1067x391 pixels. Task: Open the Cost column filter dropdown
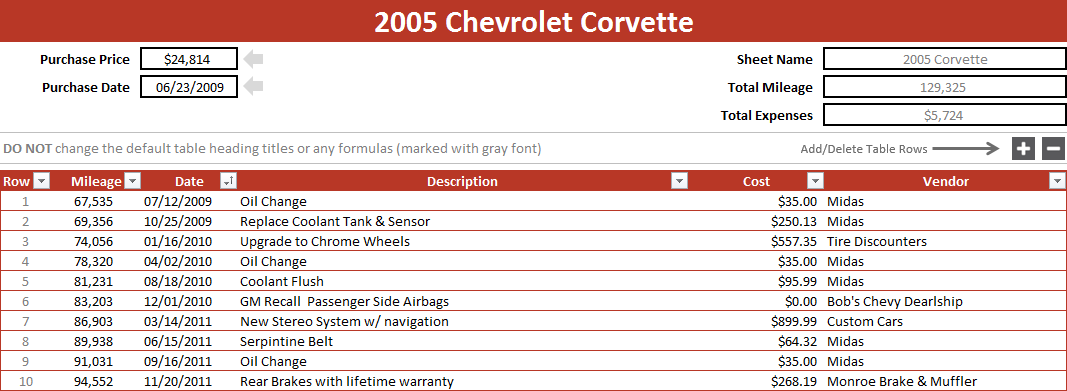click(815, 181)
